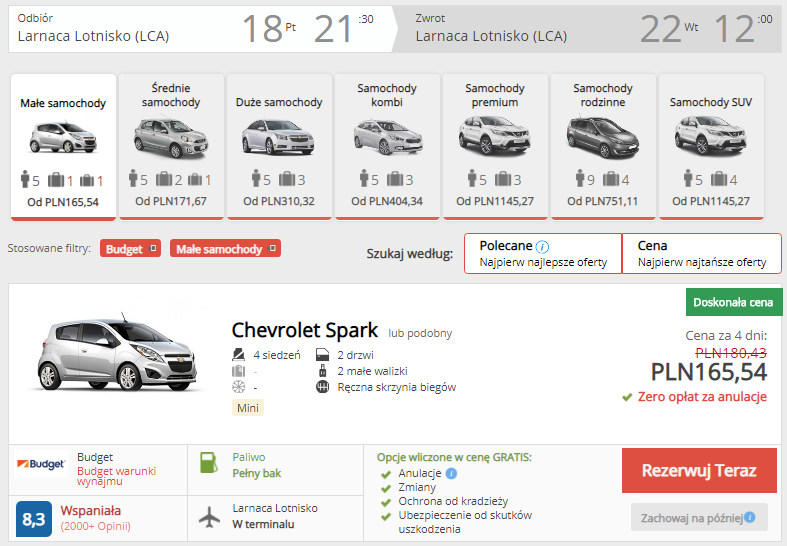Click luggage icon in Duże samochody card

[287, 179]
